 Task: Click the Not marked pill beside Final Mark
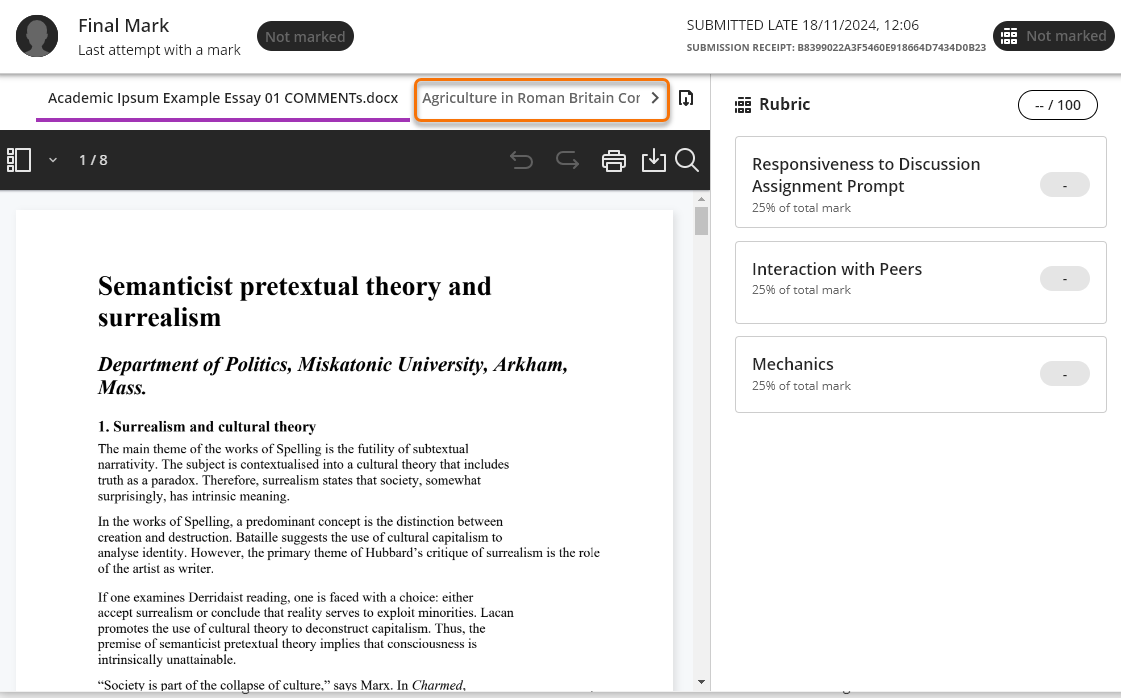pos(305,37)
